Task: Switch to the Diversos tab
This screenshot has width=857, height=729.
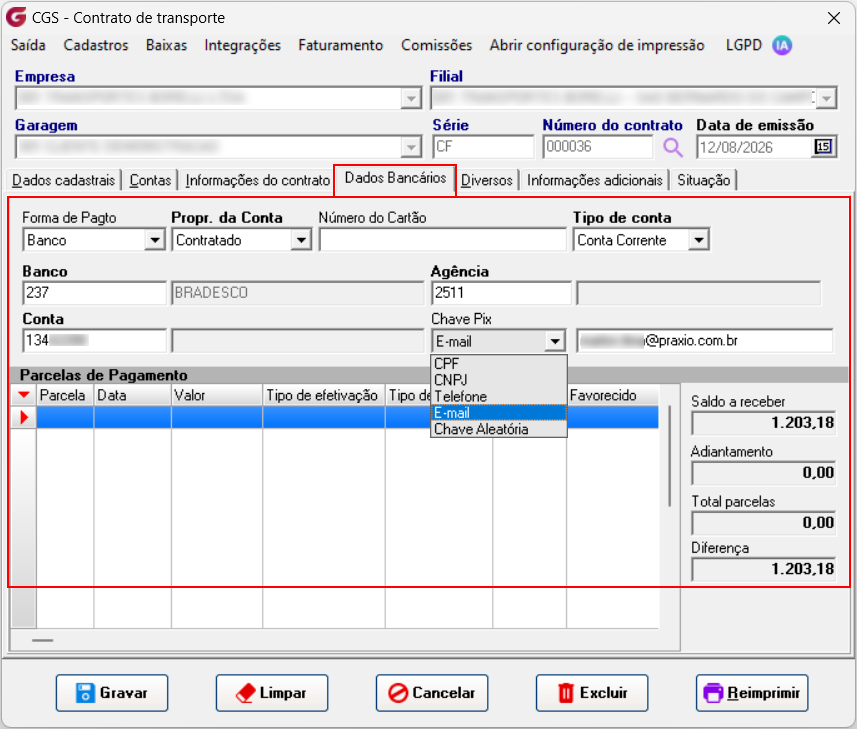Action: (486, 180)
